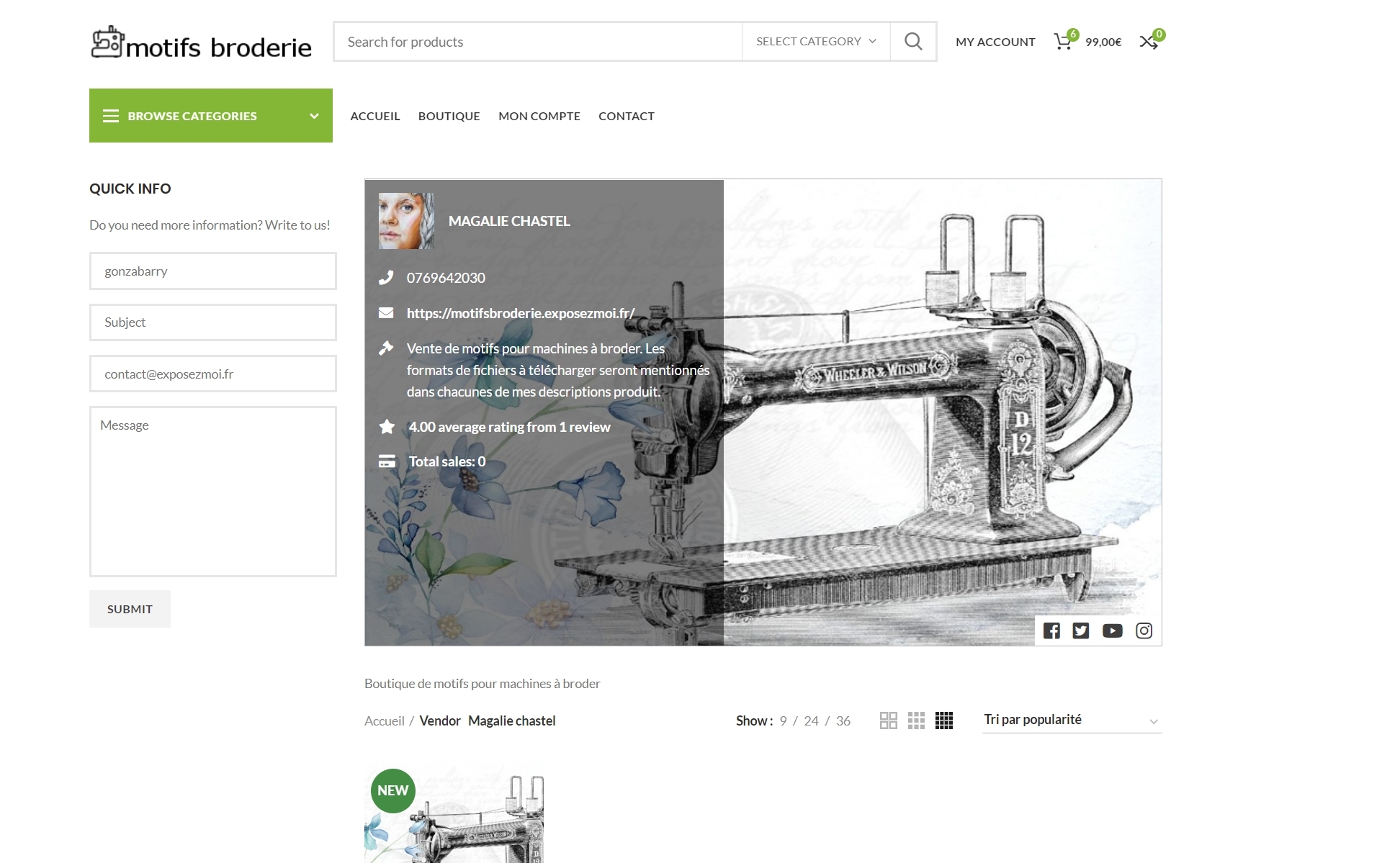This screenshot has width=1400, height=863.
Task: Open vendor's Instagram profile icon
Action: (x=1144, y=631)
